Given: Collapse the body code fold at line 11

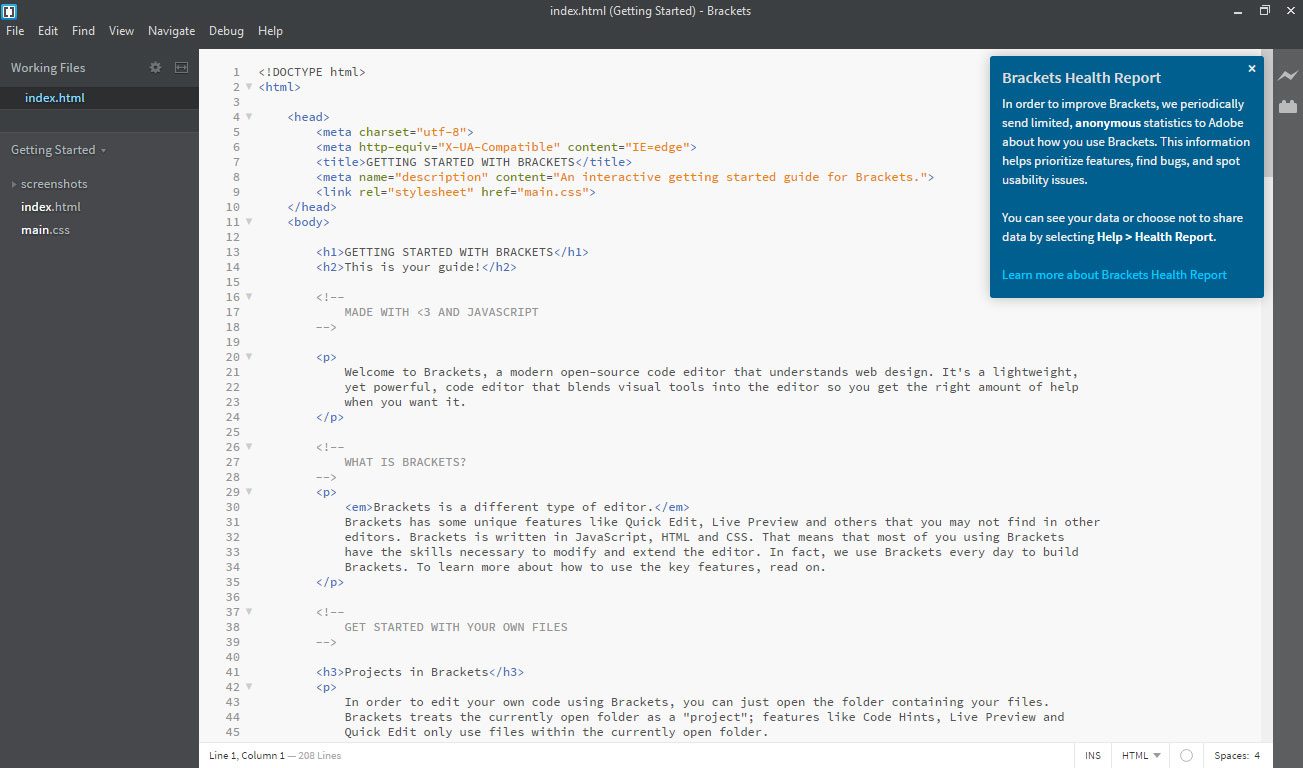Looking at the screenshot, I should [x=247, y=221].
